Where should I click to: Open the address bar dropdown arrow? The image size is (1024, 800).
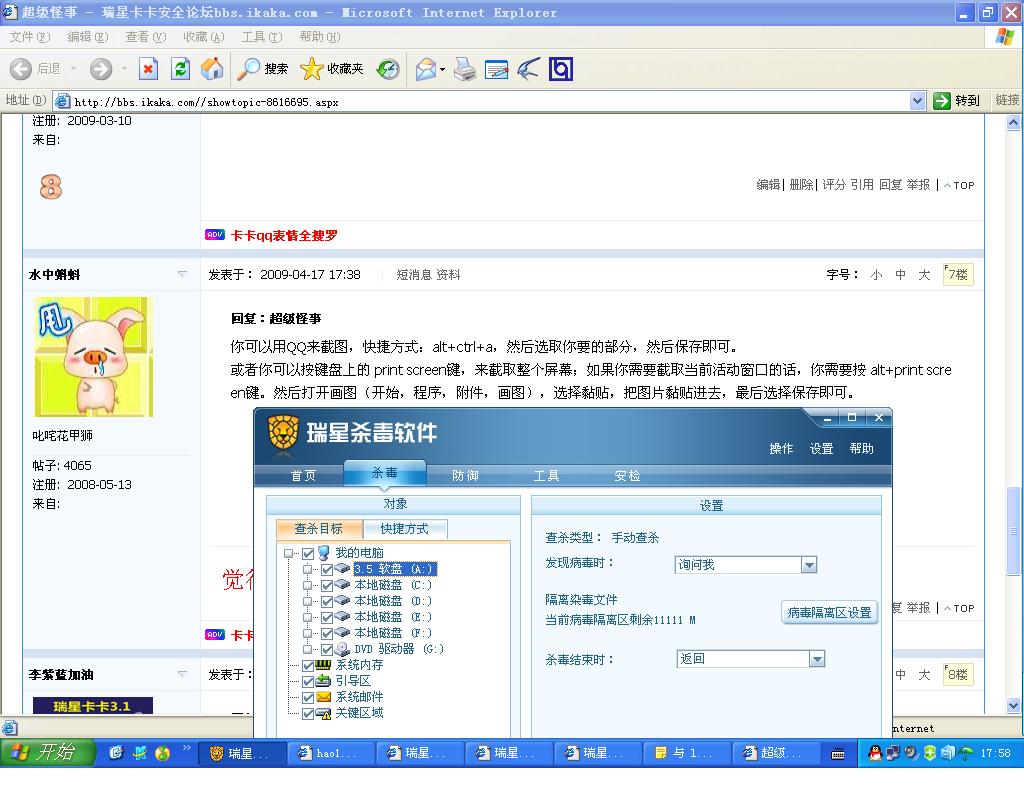click(917, 101)
